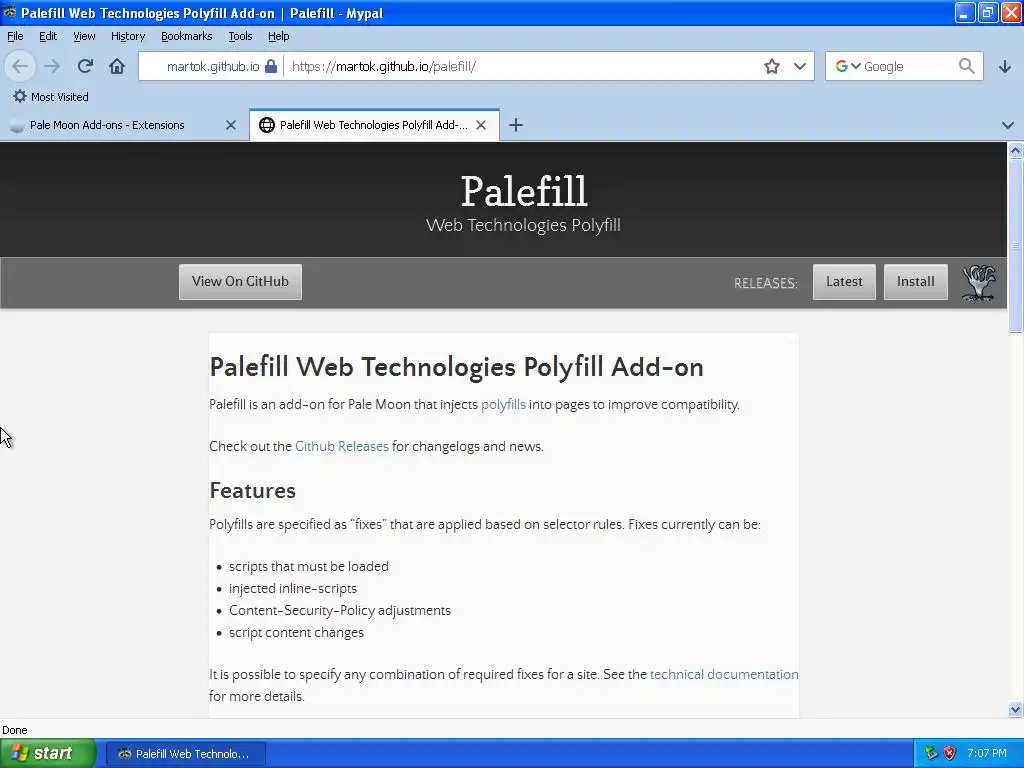The width and height of the screenshot is (1024, 768).
Task: Click the Palefill hand logo image
Action: pyautogui.click(x=978, y=282)
